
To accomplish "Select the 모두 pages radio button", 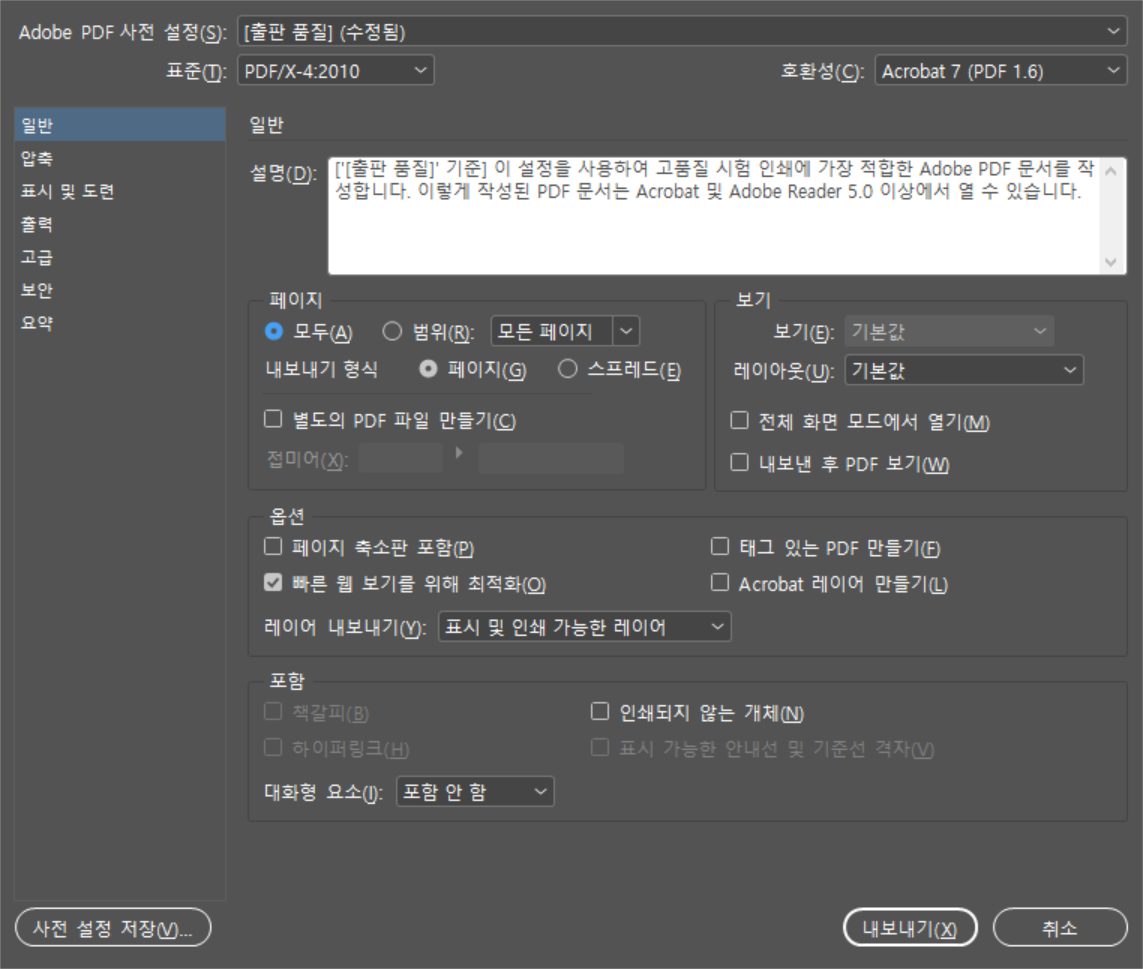I will [273, 332].
